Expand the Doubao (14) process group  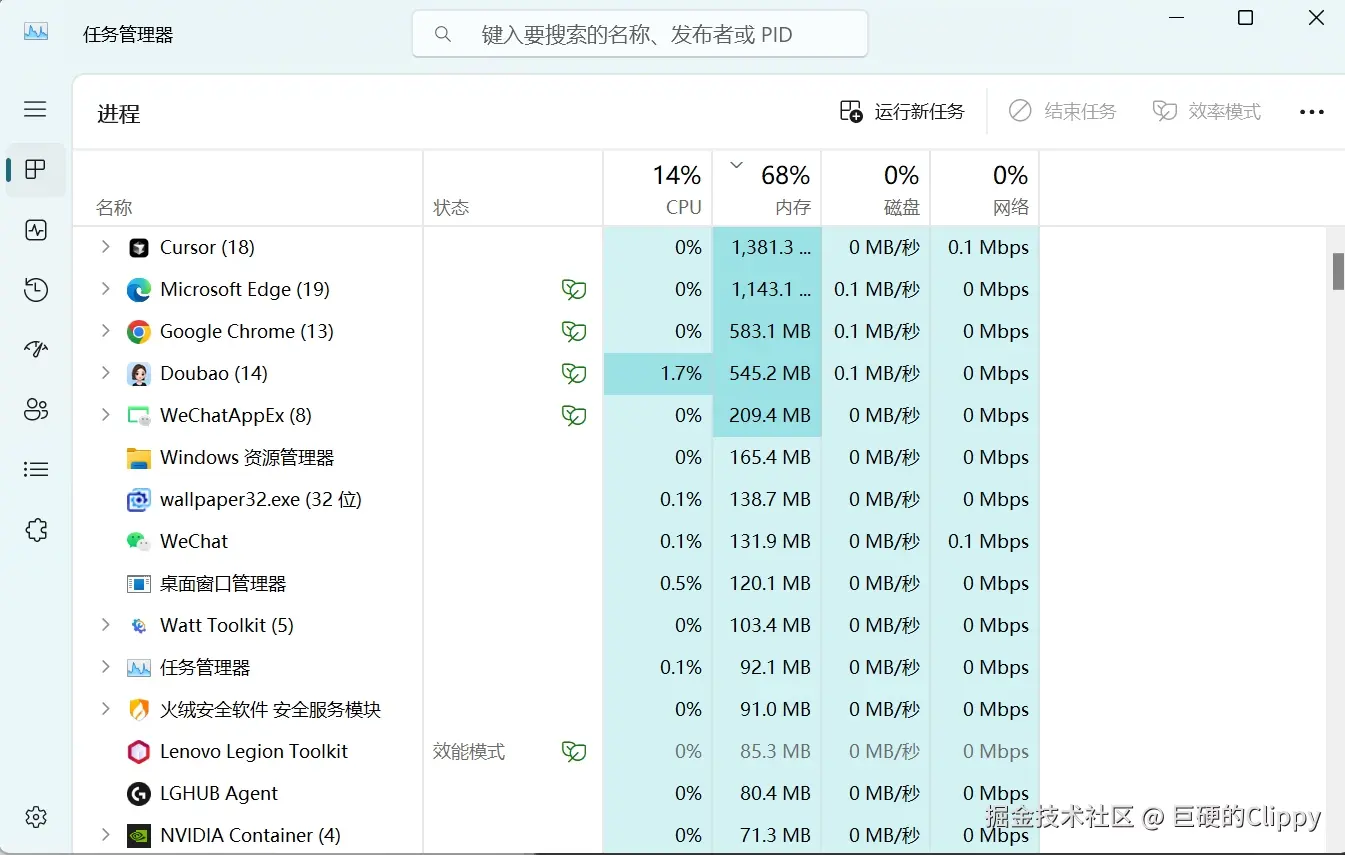pyautogui.click(x=106, y=373)
